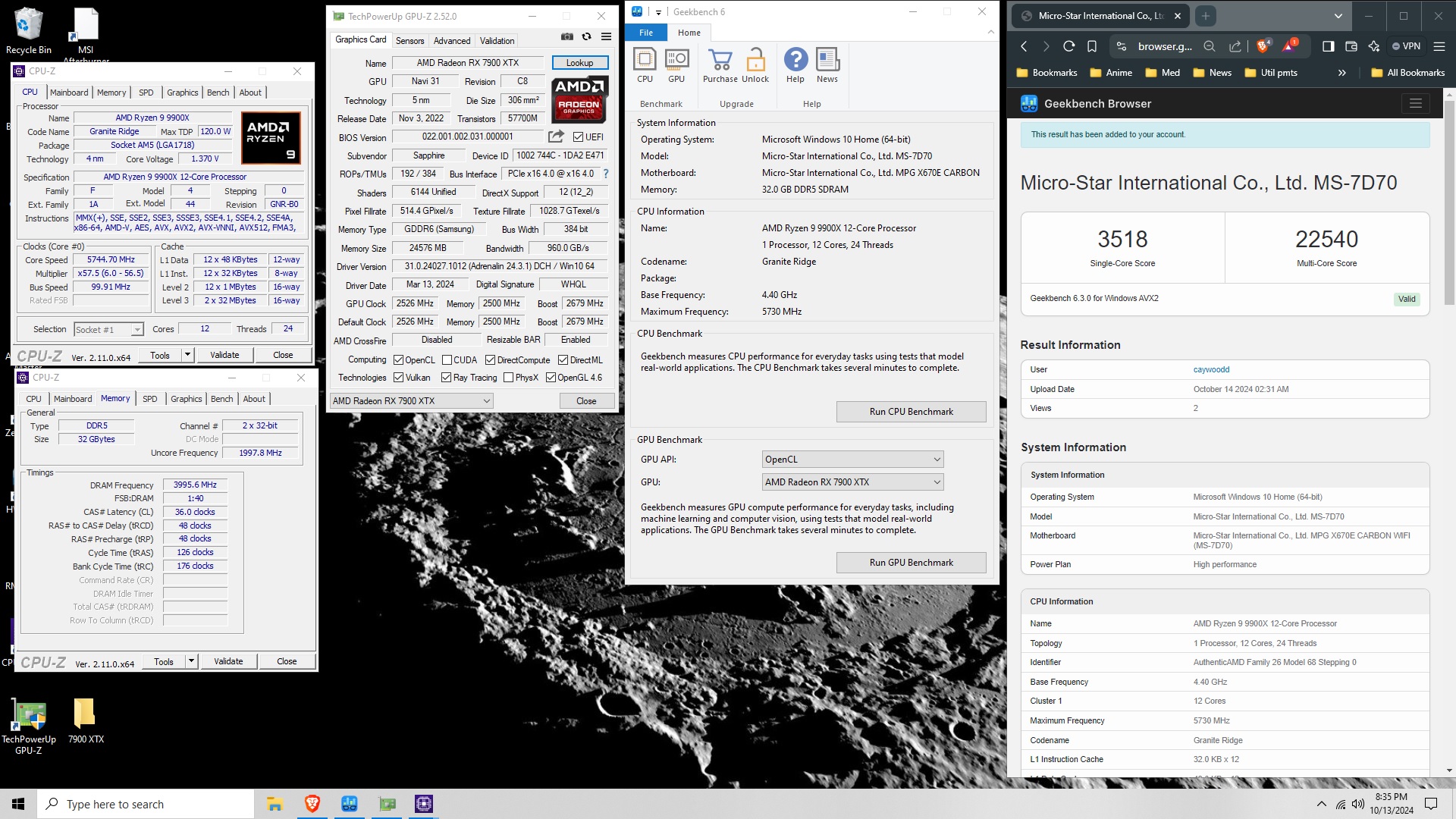Image resolution: width=1456 pixels, height=819 pixels.
Task: Open the Recycle Bin desktop icon
Action: tap(29, 30)
